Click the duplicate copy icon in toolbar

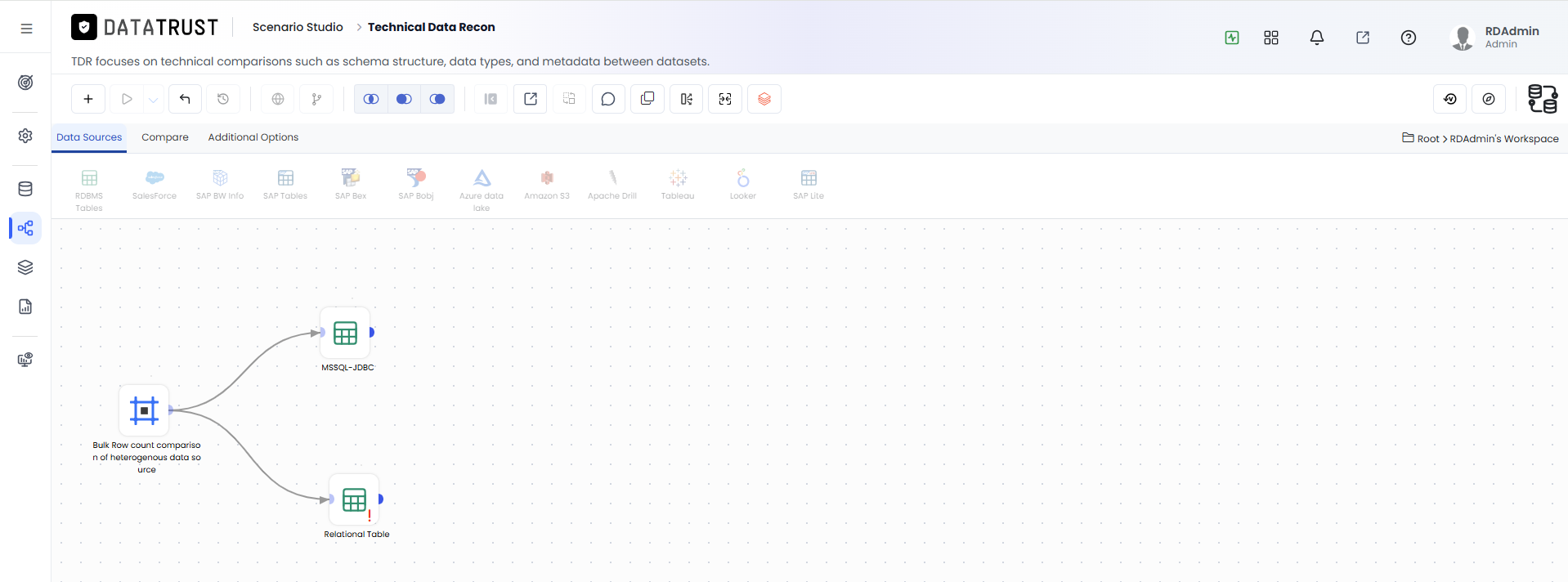click(x=647, y=99)
